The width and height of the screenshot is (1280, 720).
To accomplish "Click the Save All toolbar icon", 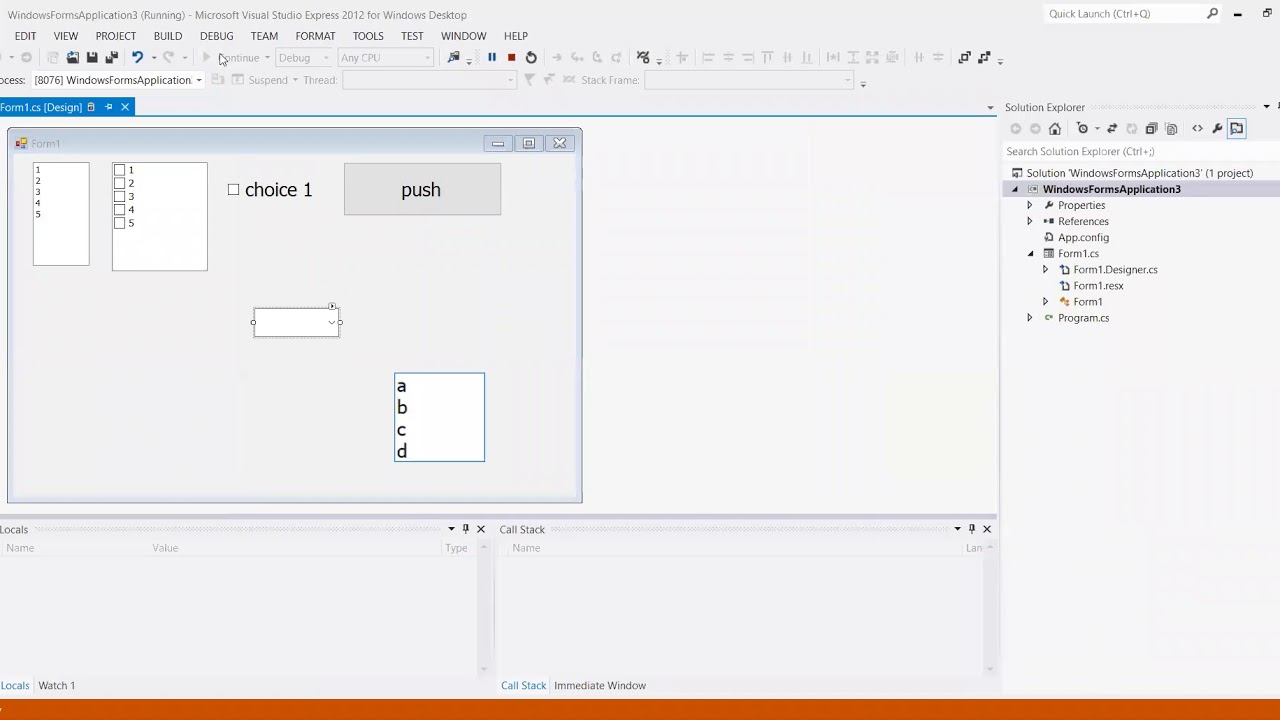I will [x=112, y=58].
